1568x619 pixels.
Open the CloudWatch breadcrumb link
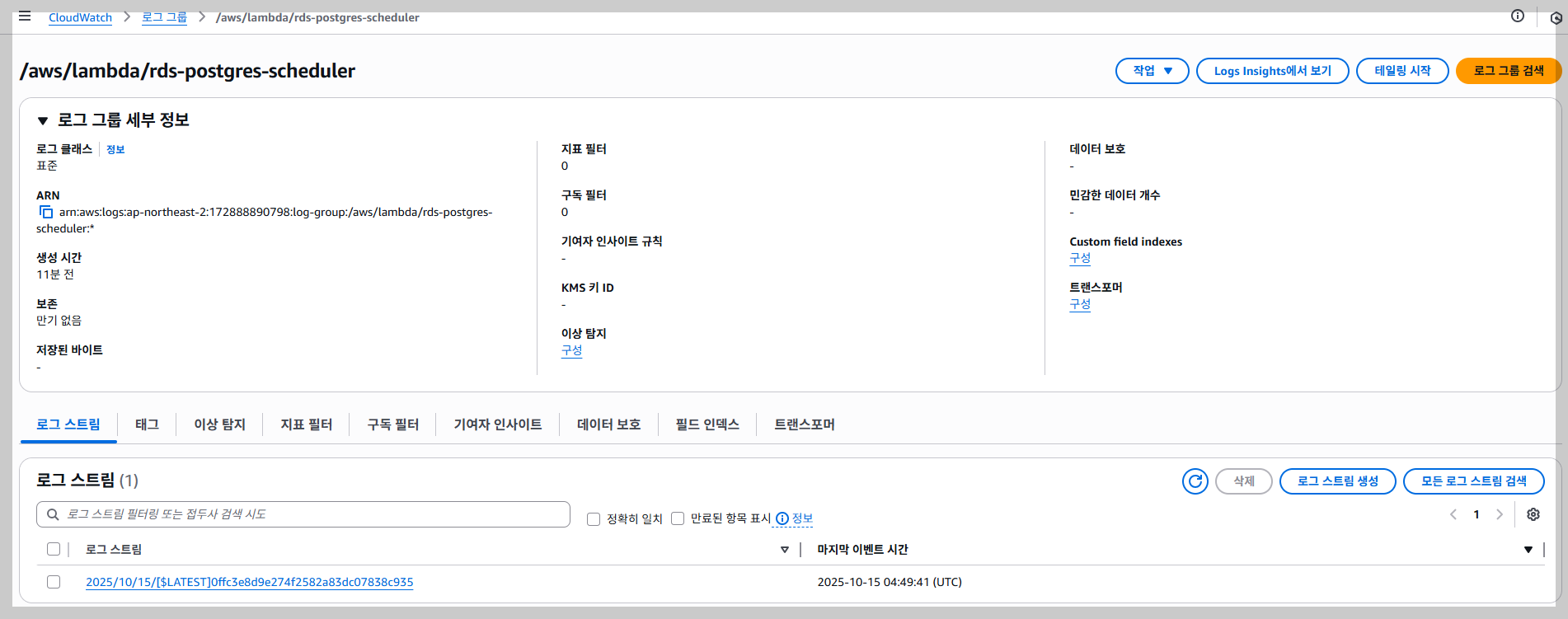80,17
